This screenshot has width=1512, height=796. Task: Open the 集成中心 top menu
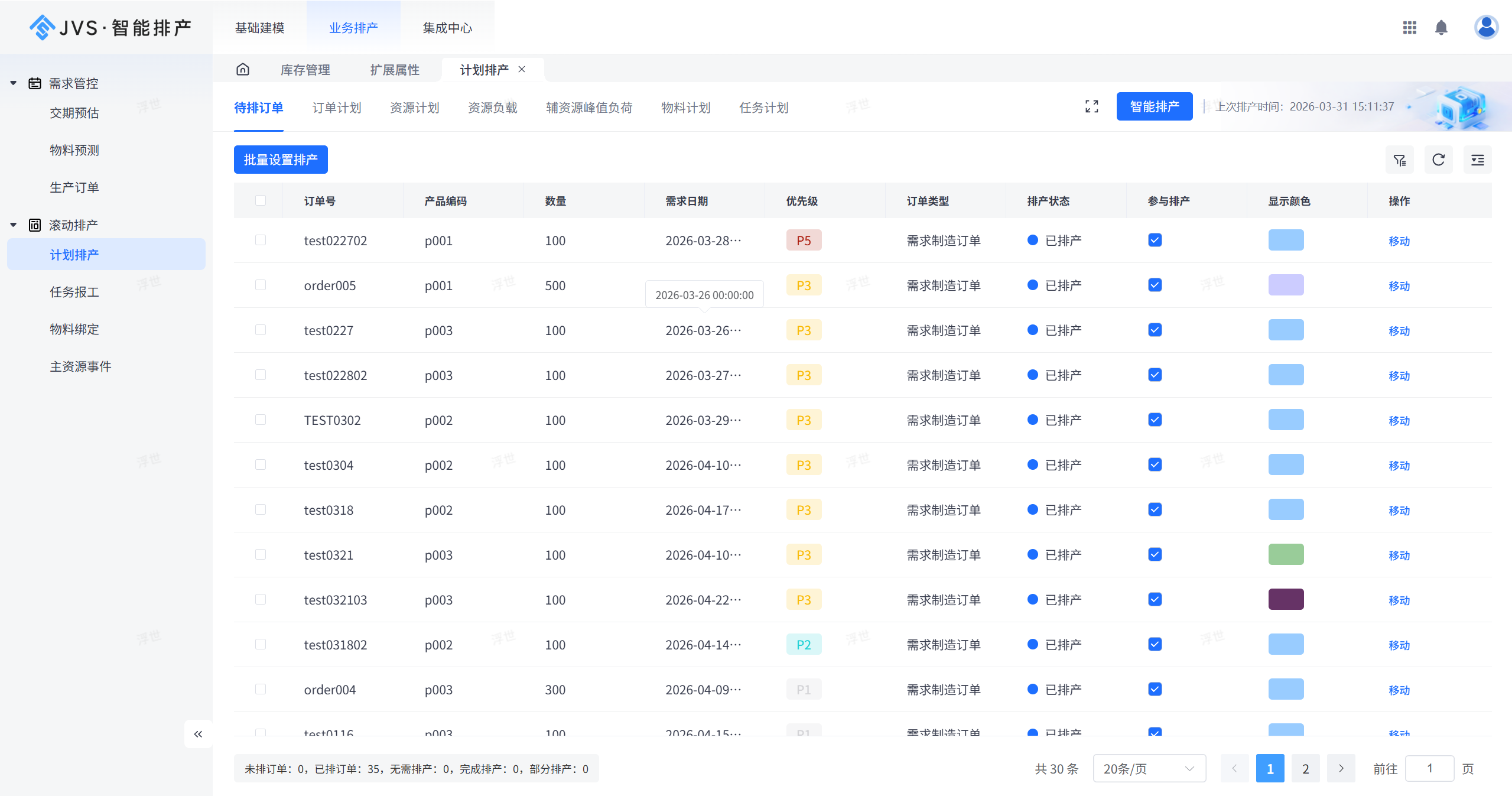tap(447, 28)
